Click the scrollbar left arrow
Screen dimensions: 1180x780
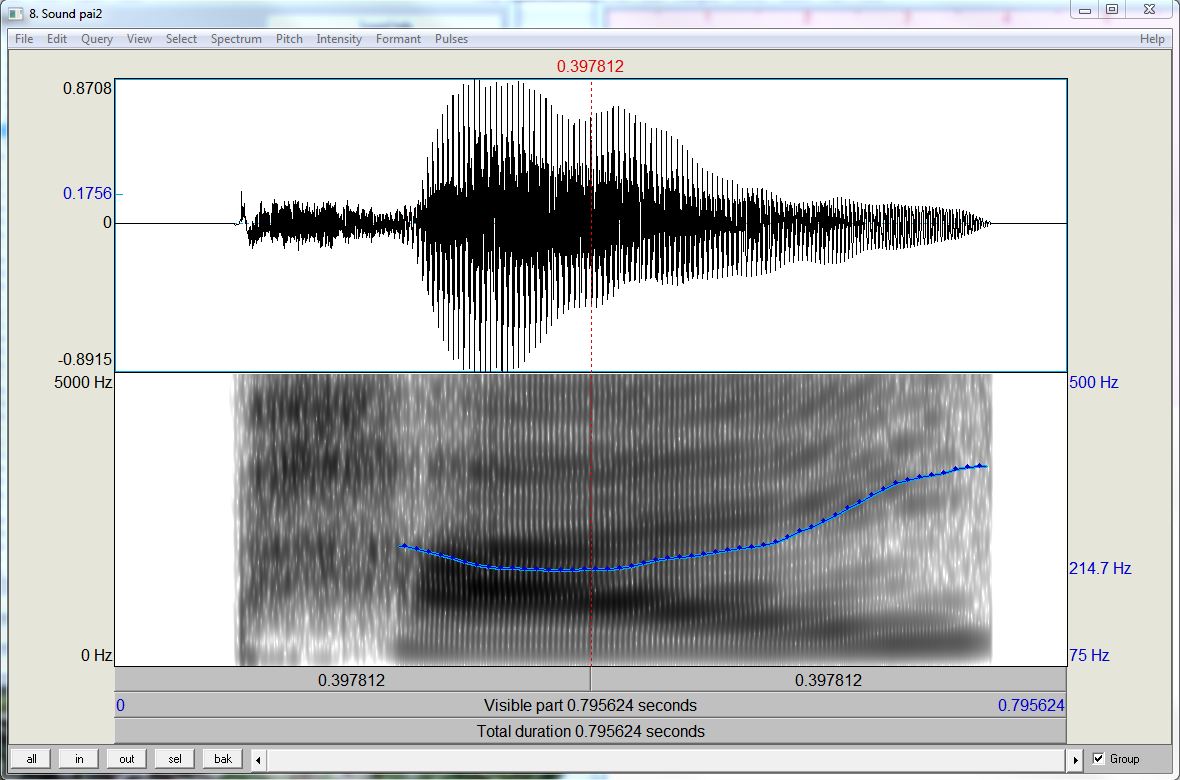(259, 760)
